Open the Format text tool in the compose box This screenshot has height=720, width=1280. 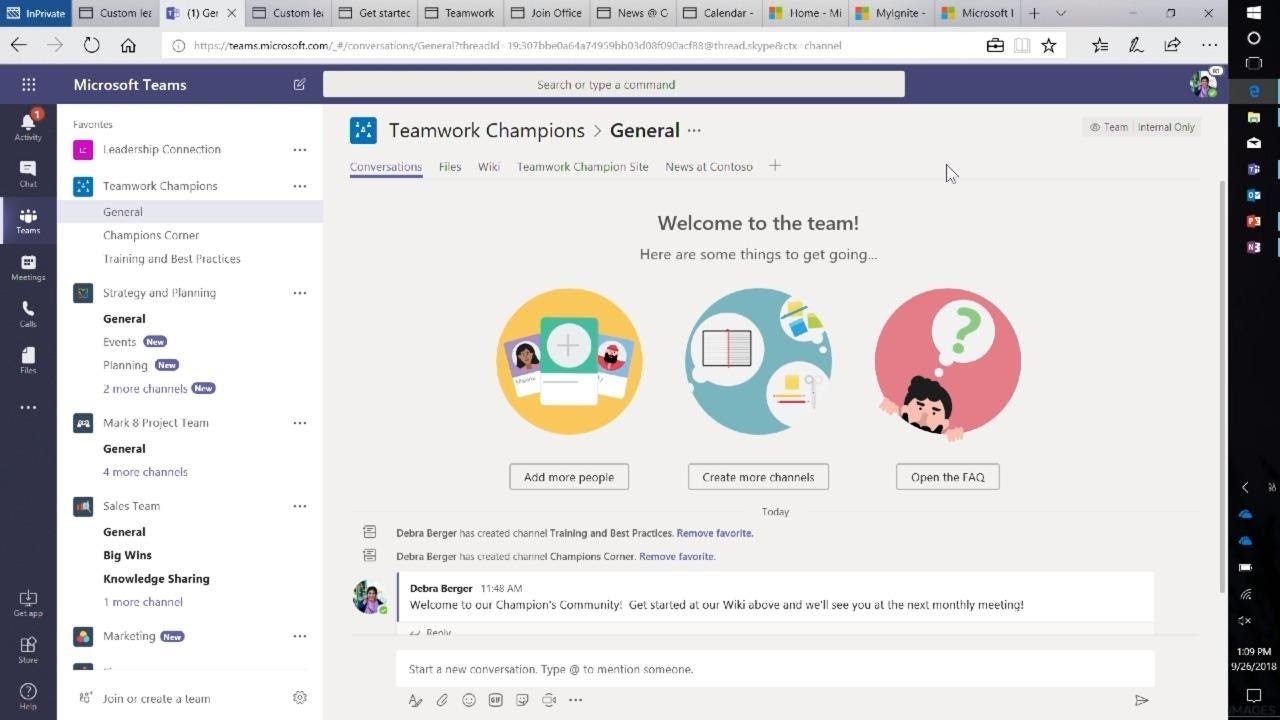click(x=415, y=700)
